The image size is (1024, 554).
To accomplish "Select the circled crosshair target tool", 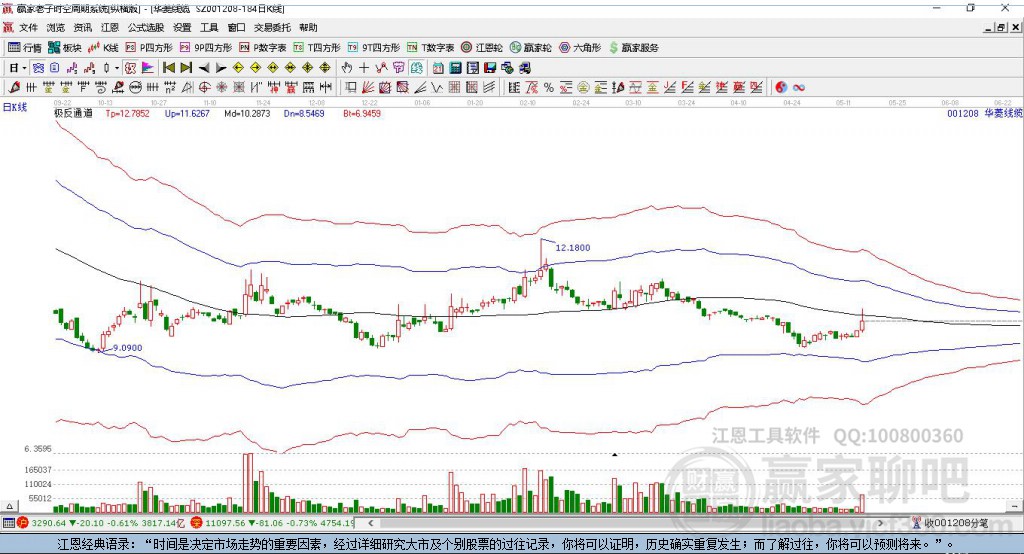I will point(204,88).
